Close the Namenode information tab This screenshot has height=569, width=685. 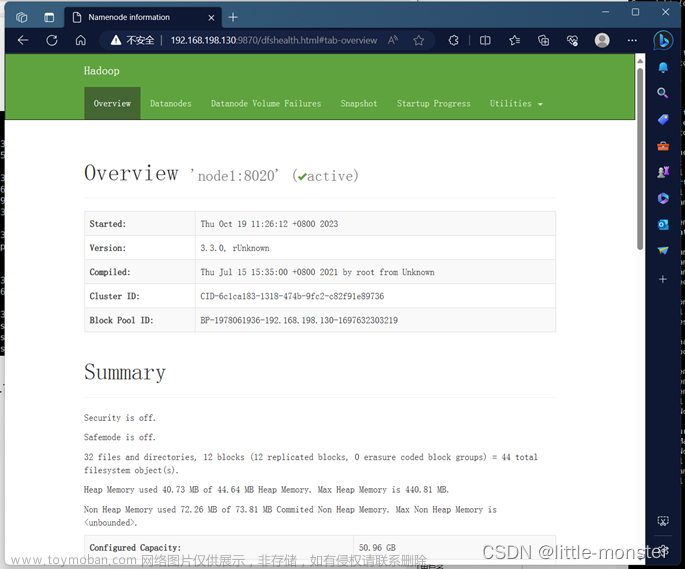[x=211, y=17]
